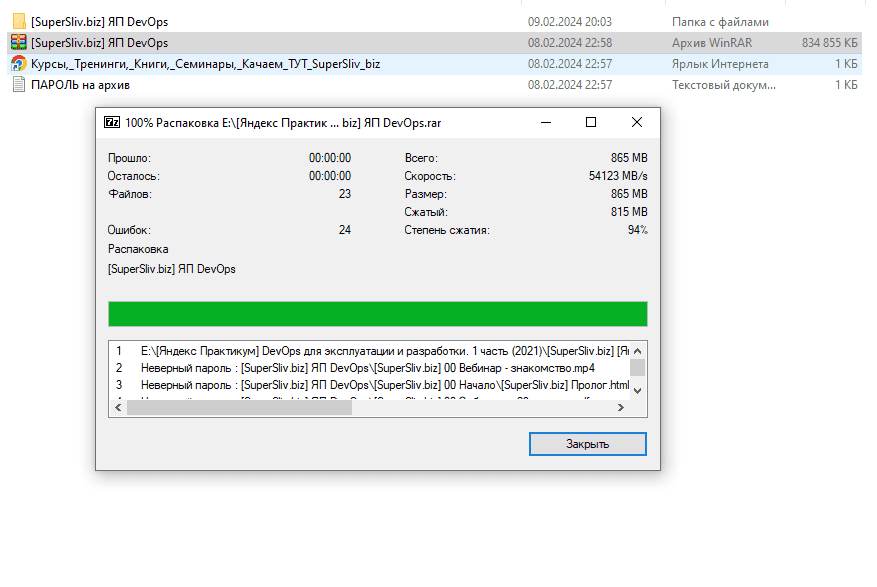
Task: Click the right arrow of the log's horizontal scrollbar
Action: tap(620, 408)
